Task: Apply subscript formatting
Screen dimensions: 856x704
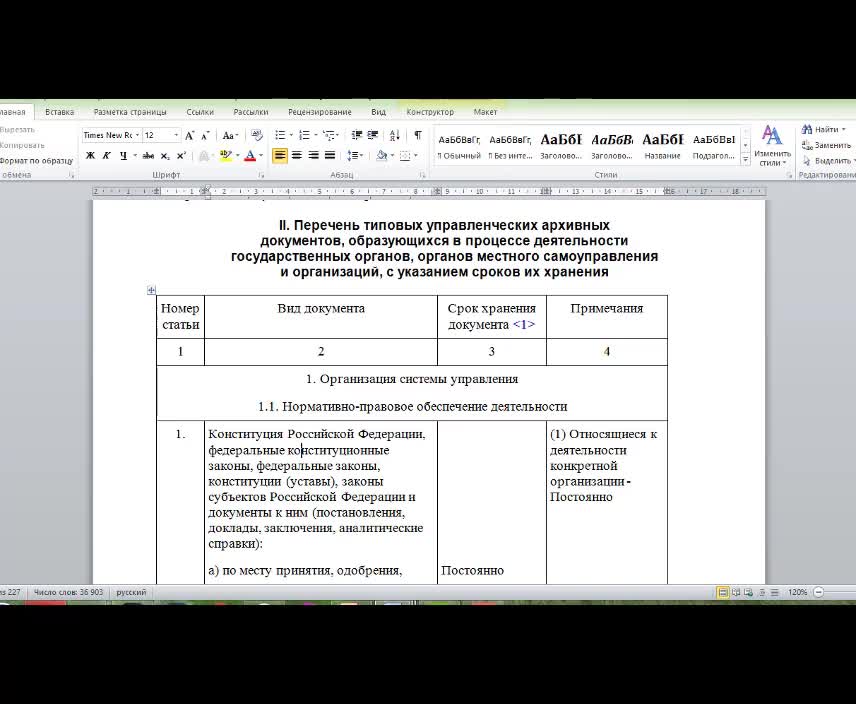Action: (x=165, y=156)
